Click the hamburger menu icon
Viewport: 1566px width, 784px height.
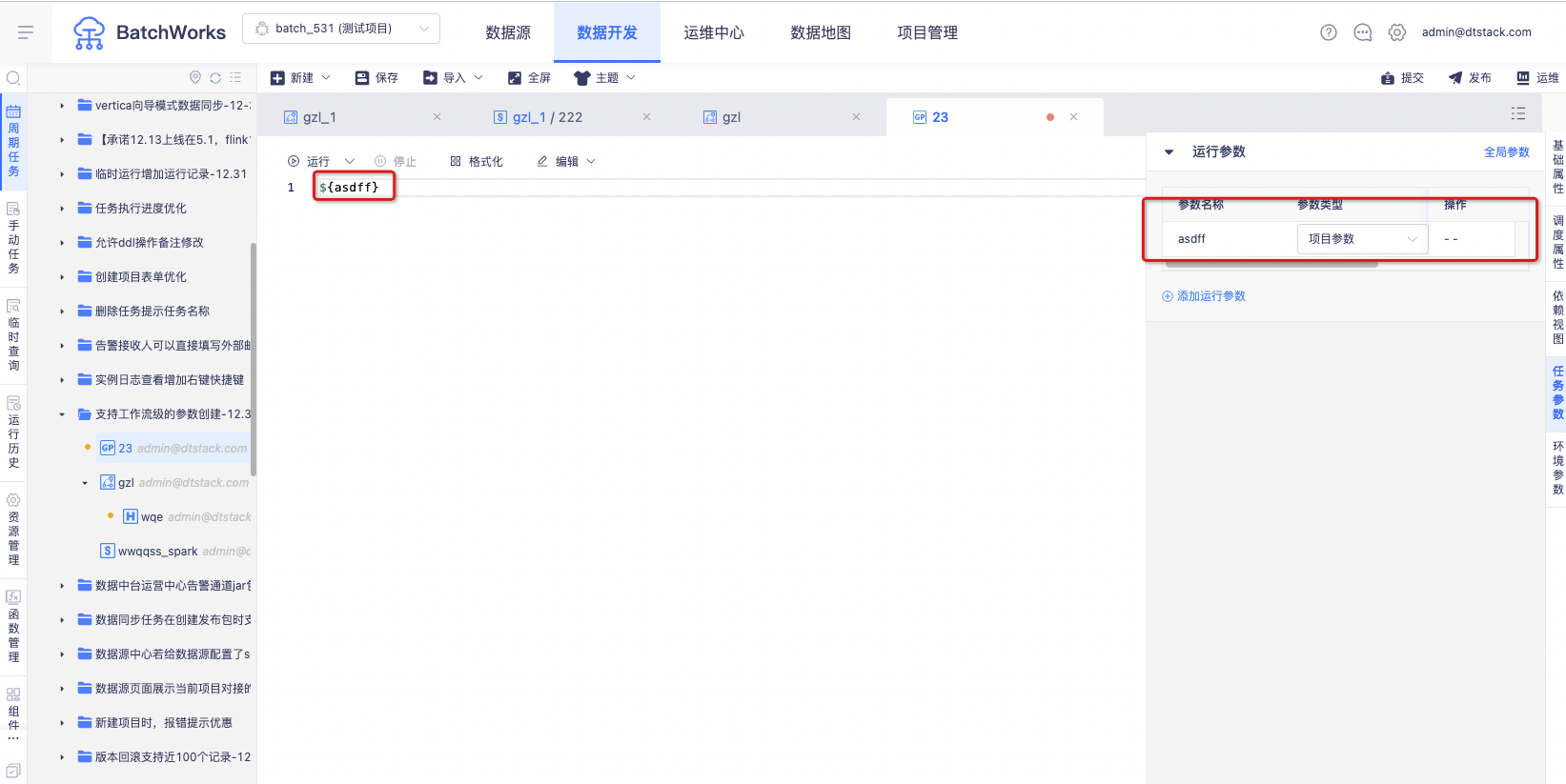click(26, 32)
